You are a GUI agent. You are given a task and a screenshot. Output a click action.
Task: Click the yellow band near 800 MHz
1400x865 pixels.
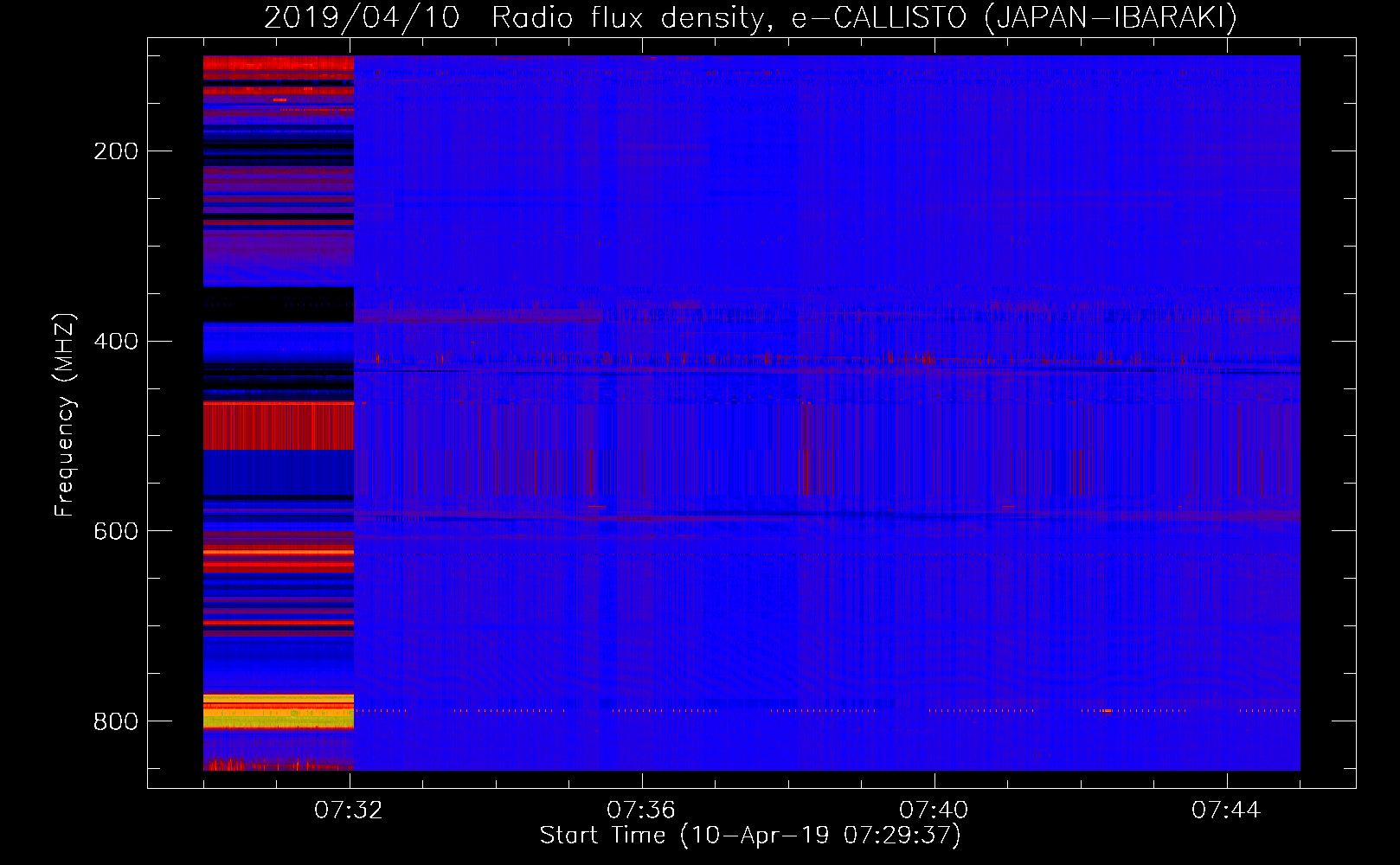279,712
